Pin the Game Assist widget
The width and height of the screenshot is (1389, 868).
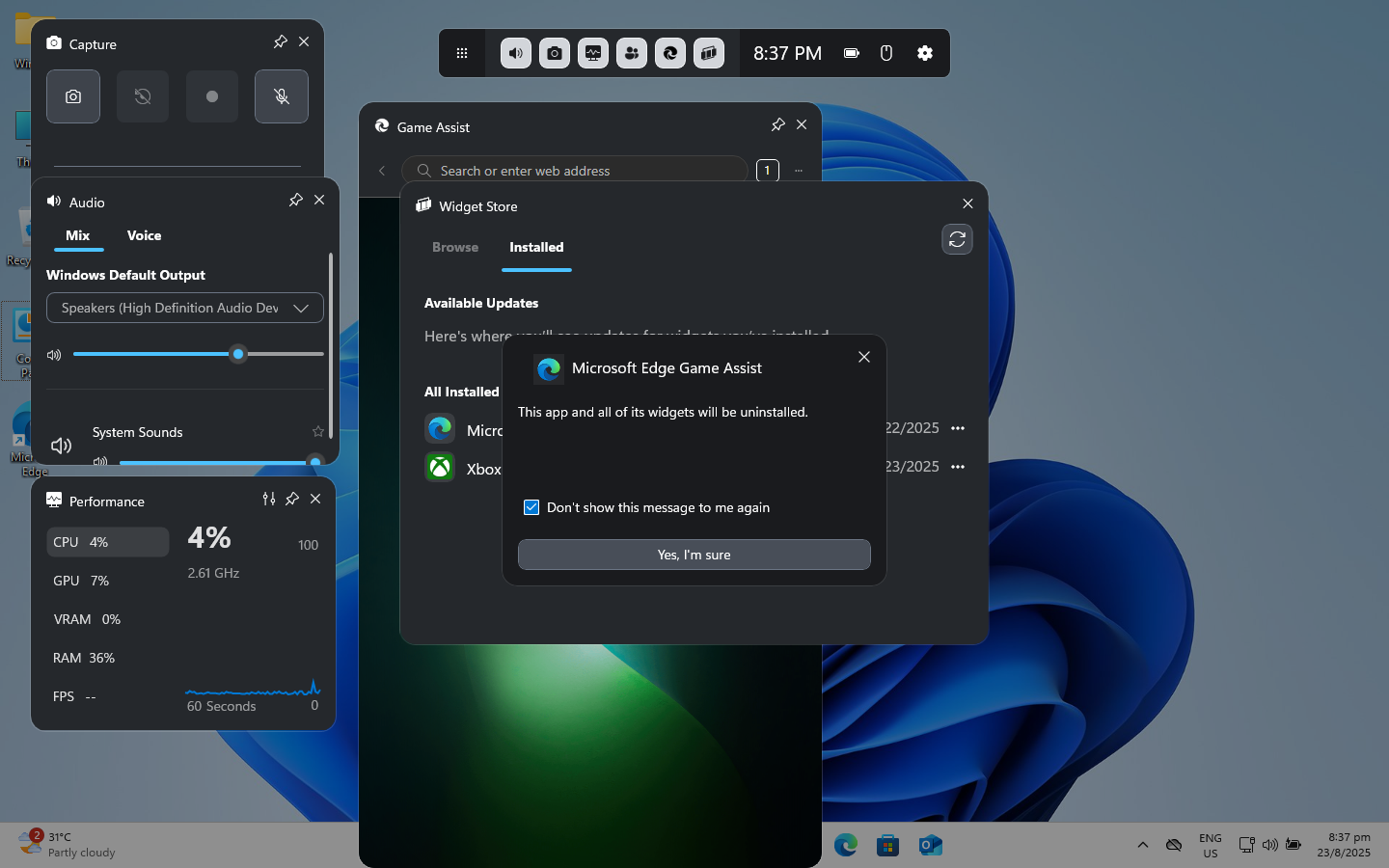coord(778,124)
